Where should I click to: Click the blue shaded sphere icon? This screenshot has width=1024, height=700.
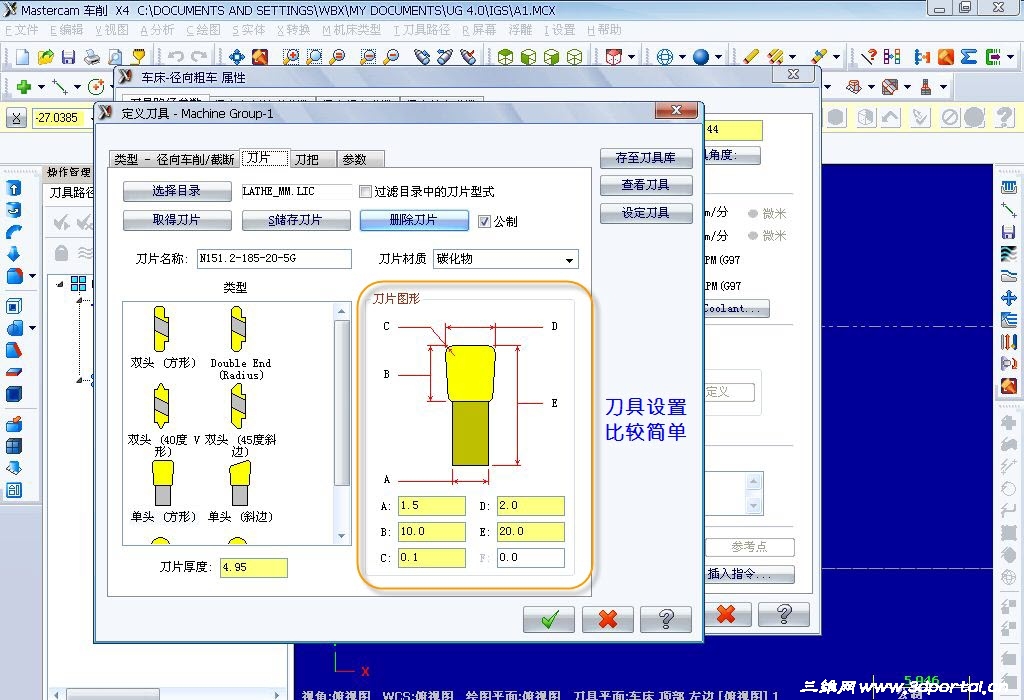pos(701,57)
